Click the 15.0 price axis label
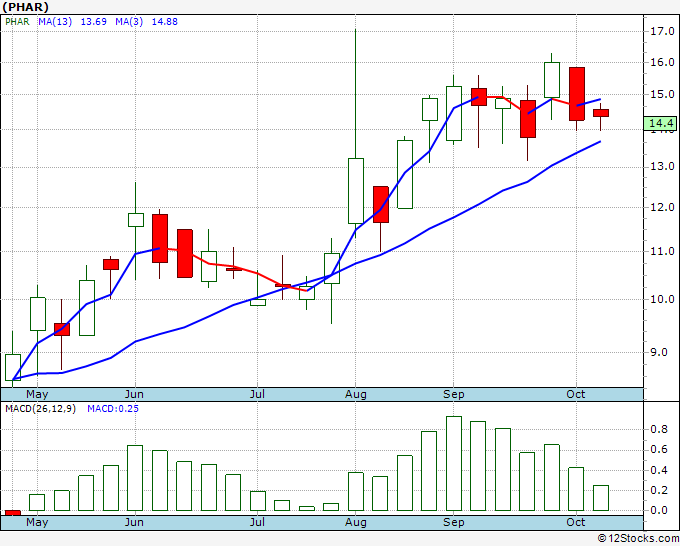The height and width of the screenshot is (546, 680). 662,94
